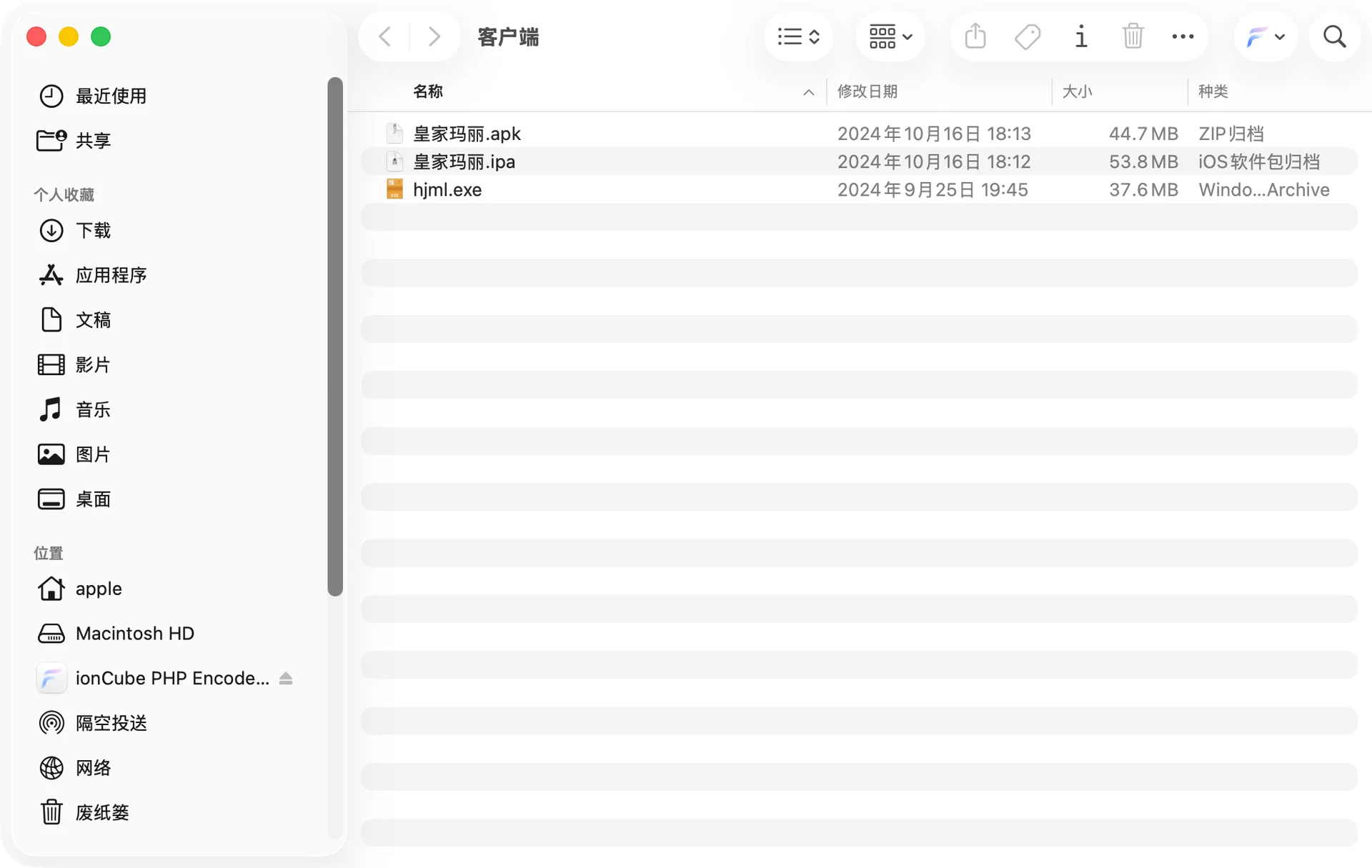Sort by the 种类 column header
The height and width of the screenshot is (868, 1372).
coord(1213,91)
